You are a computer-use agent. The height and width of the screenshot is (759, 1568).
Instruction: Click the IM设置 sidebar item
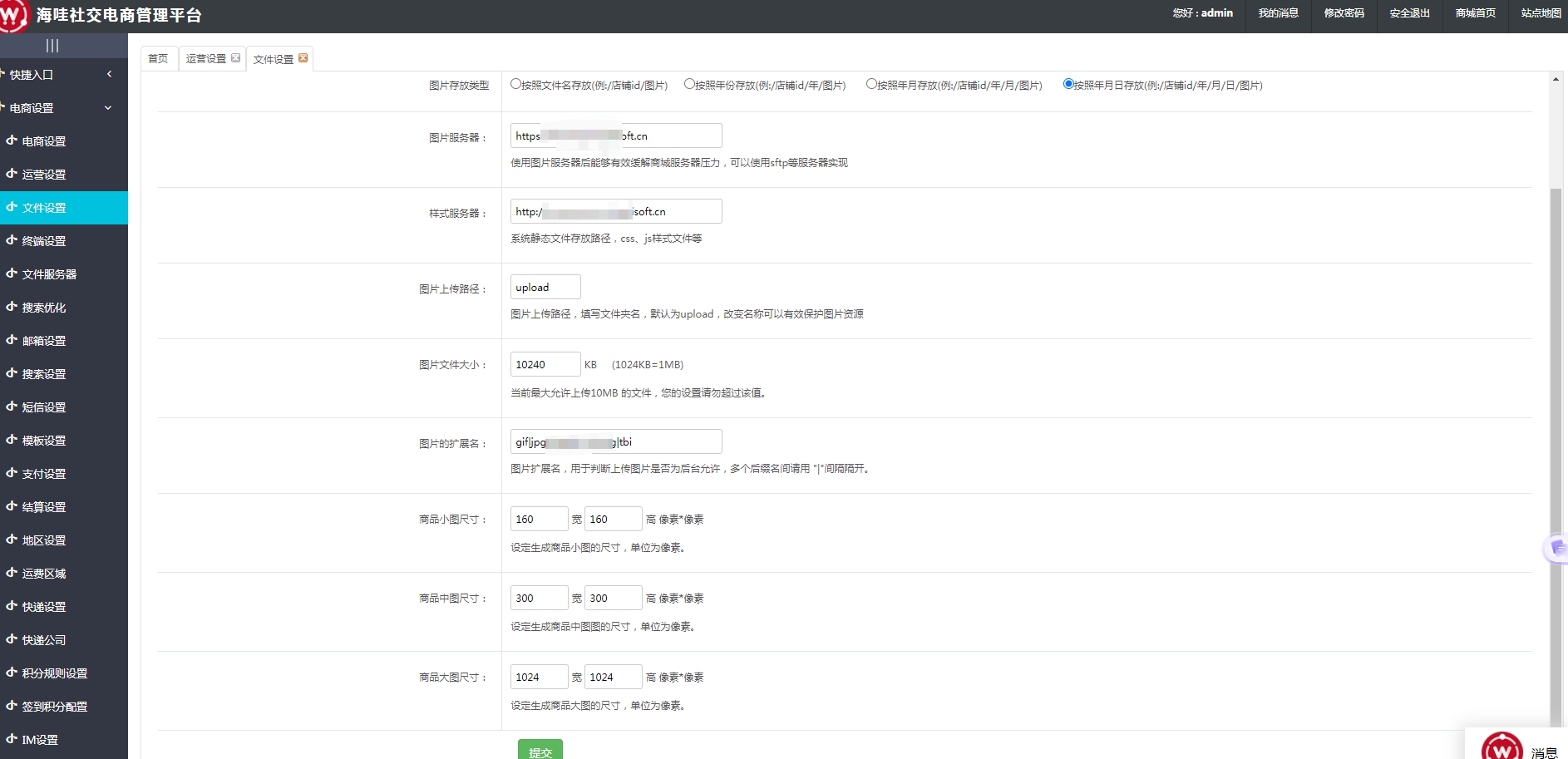point(39,739)
